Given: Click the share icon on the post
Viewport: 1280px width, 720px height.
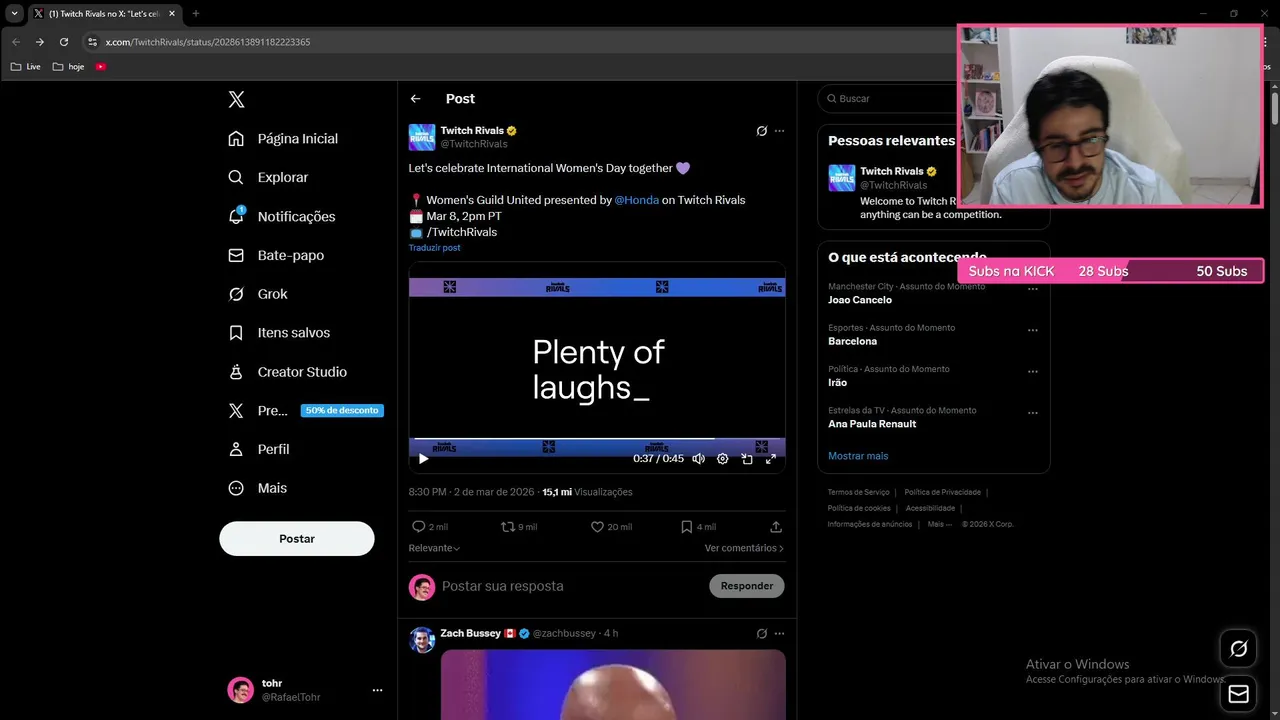Looking at the screenshot, I should tap(776, 526).
